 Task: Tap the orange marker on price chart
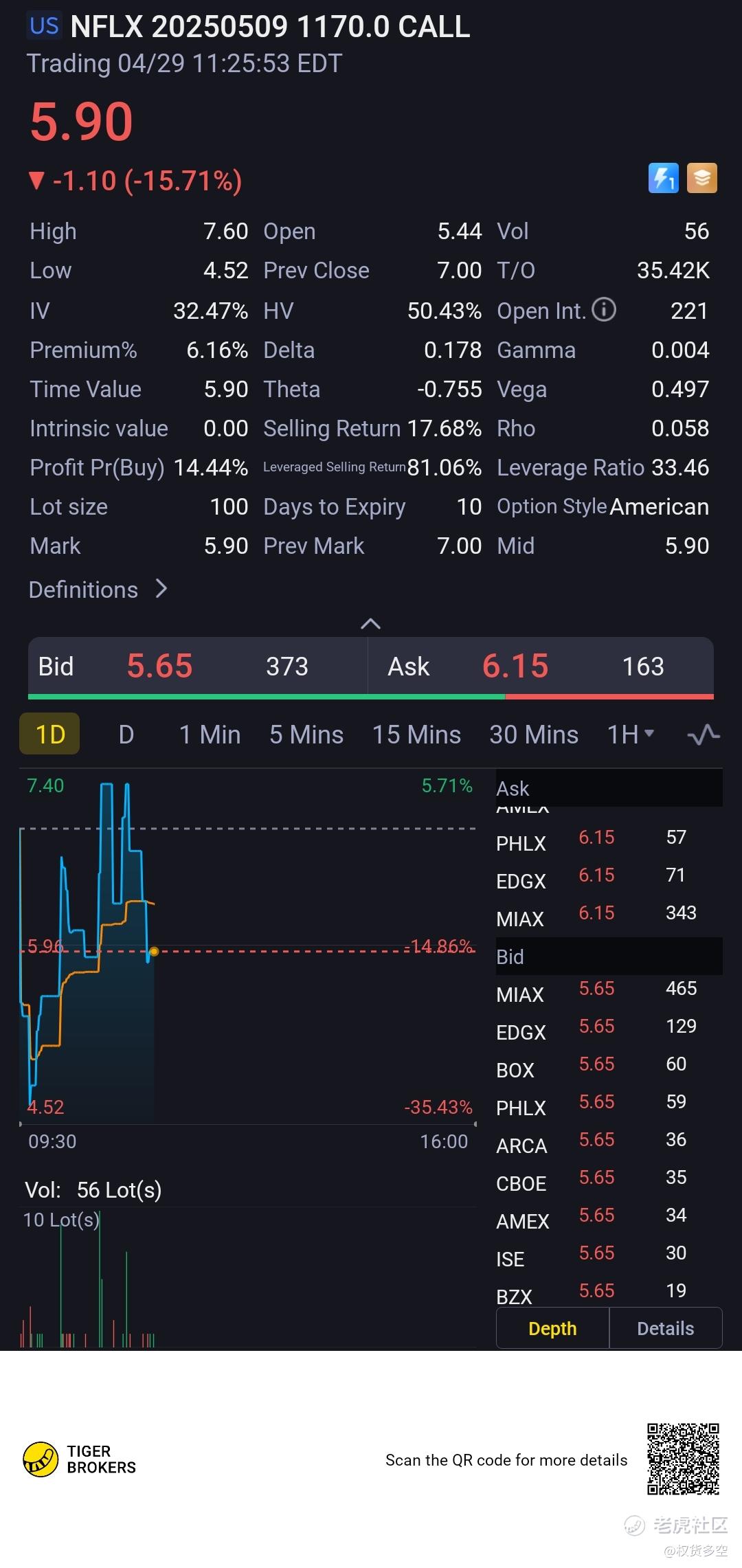pyautogui.click(x=154, y=952)
